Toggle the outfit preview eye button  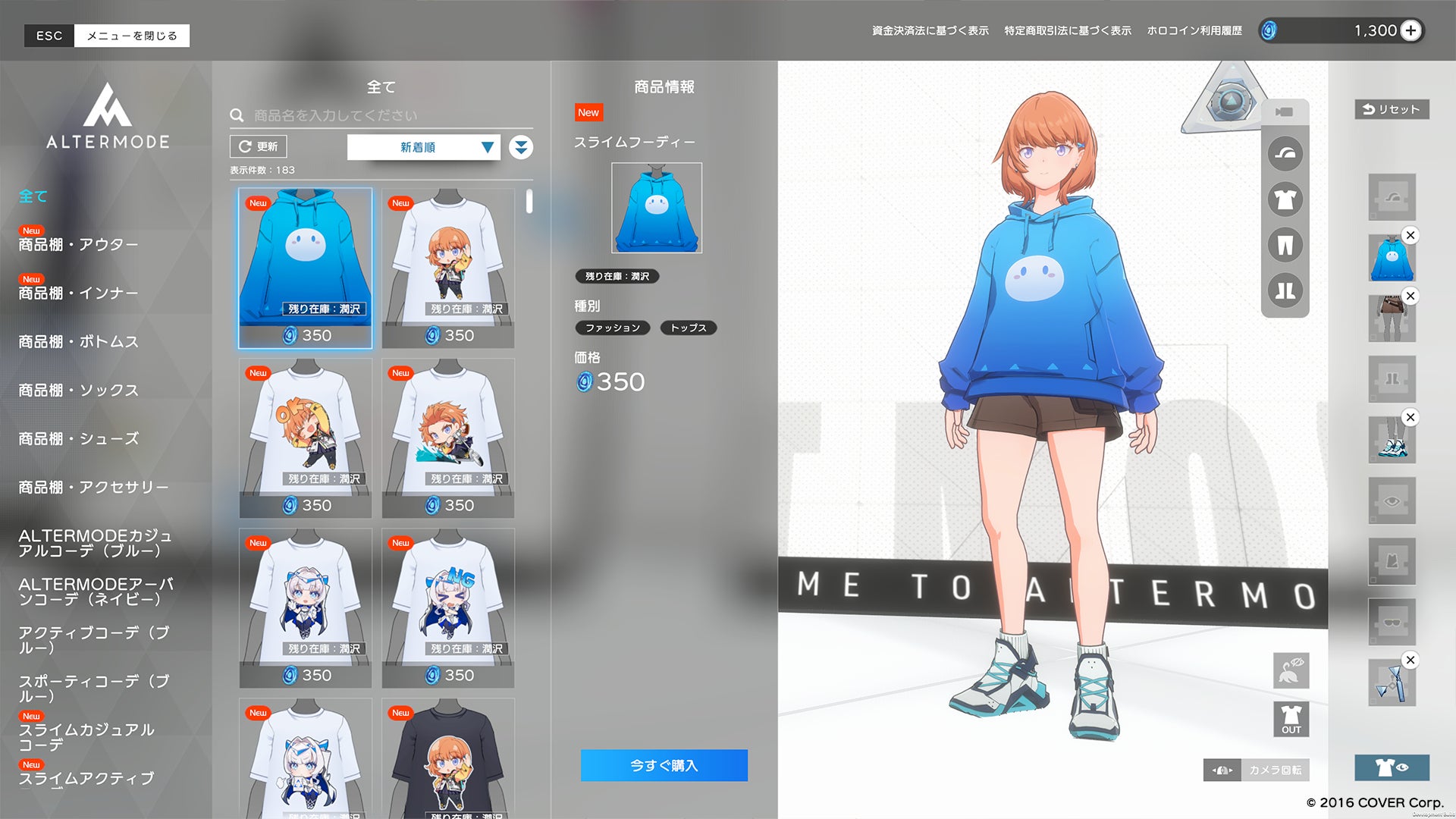click(1392, 767)
